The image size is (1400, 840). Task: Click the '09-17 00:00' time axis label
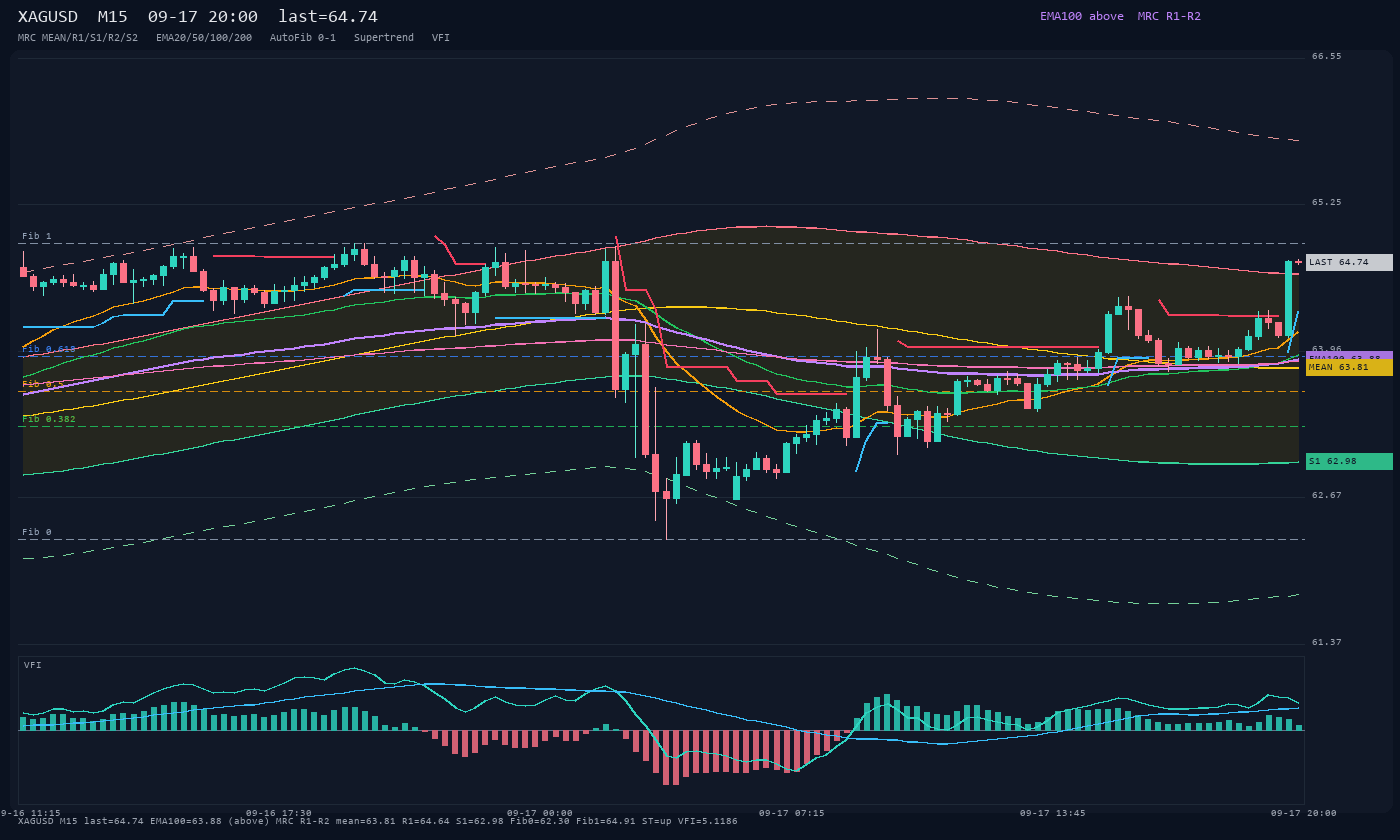pyautogui.click(x=540, y=813)
